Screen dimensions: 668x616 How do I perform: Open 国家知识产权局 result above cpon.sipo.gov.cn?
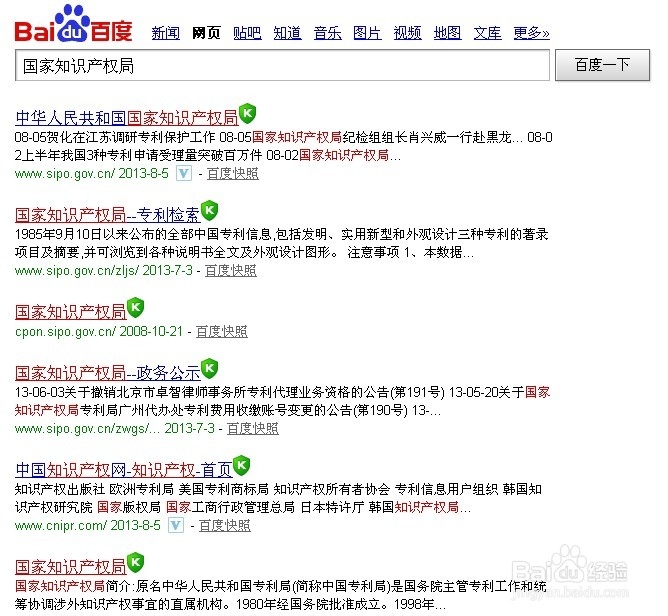click(71, 311)
